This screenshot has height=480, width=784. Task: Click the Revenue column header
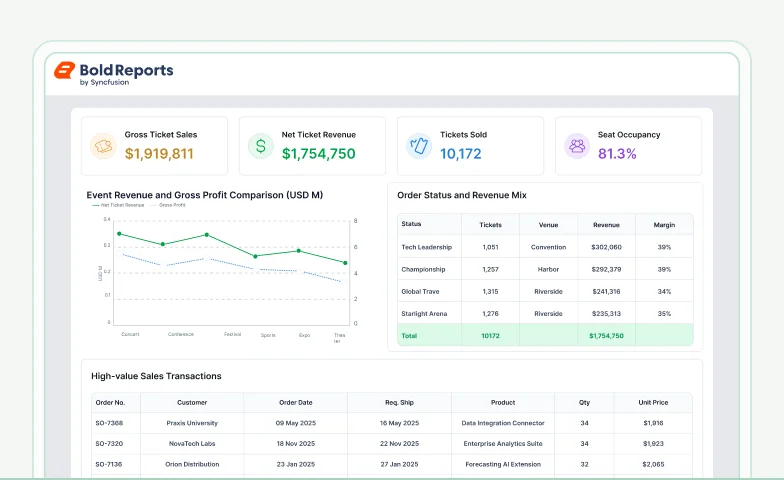606,225
